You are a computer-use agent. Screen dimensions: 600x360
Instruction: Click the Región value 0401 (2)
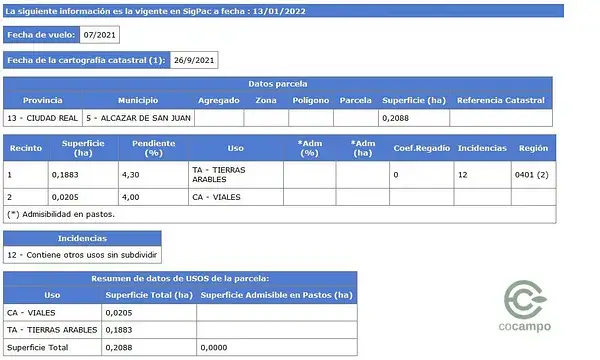tap(533, 175)
